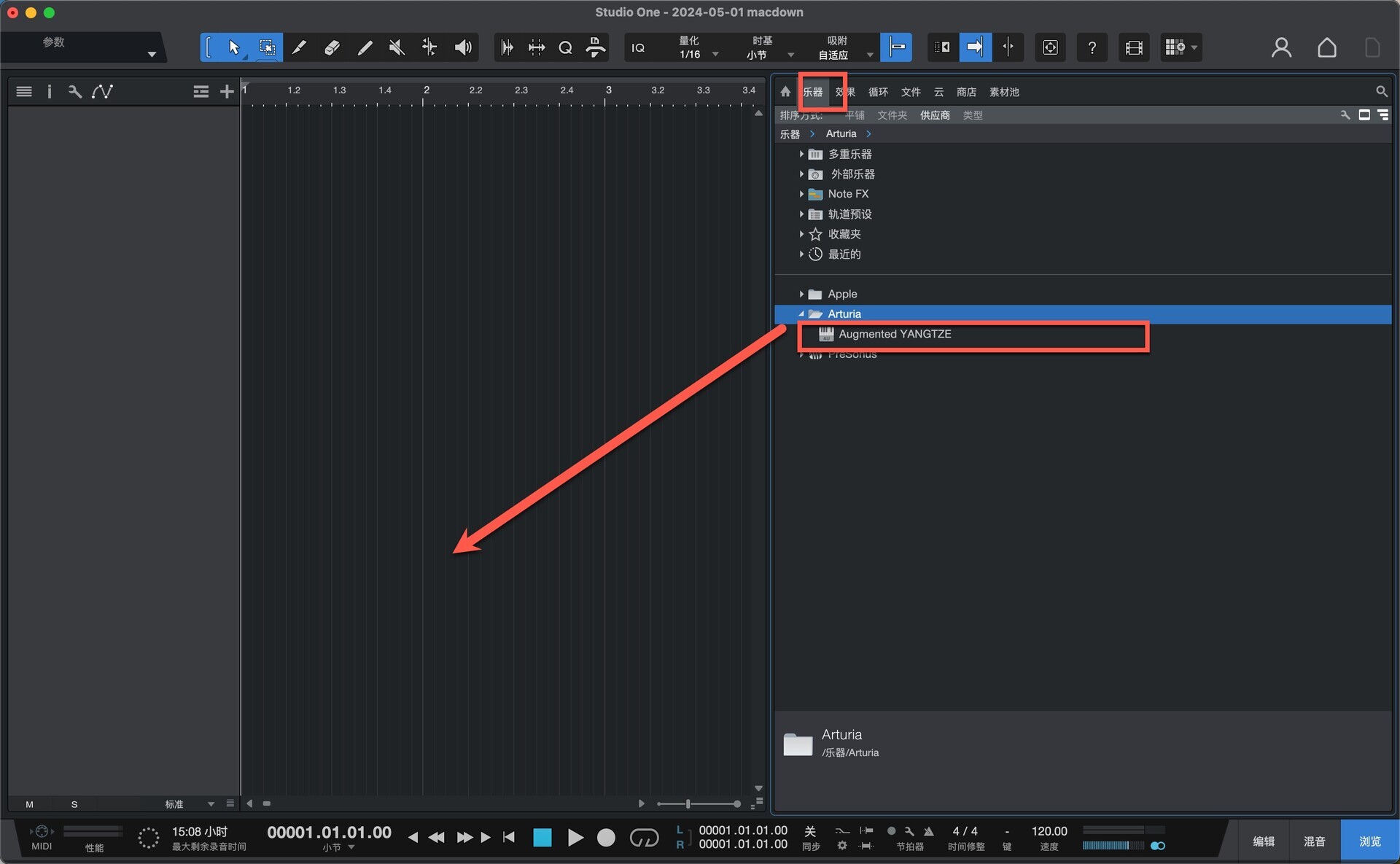
Task: Select the Range tool
Action: [x=268, y=47]
